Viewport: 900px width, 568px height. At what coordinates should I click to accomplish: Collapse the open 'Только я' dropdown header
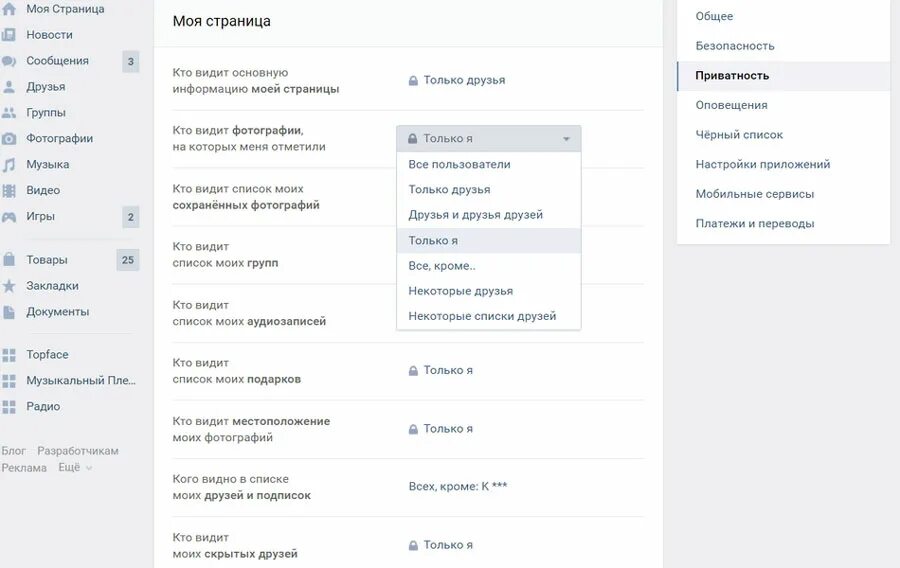tap(488, 139)
